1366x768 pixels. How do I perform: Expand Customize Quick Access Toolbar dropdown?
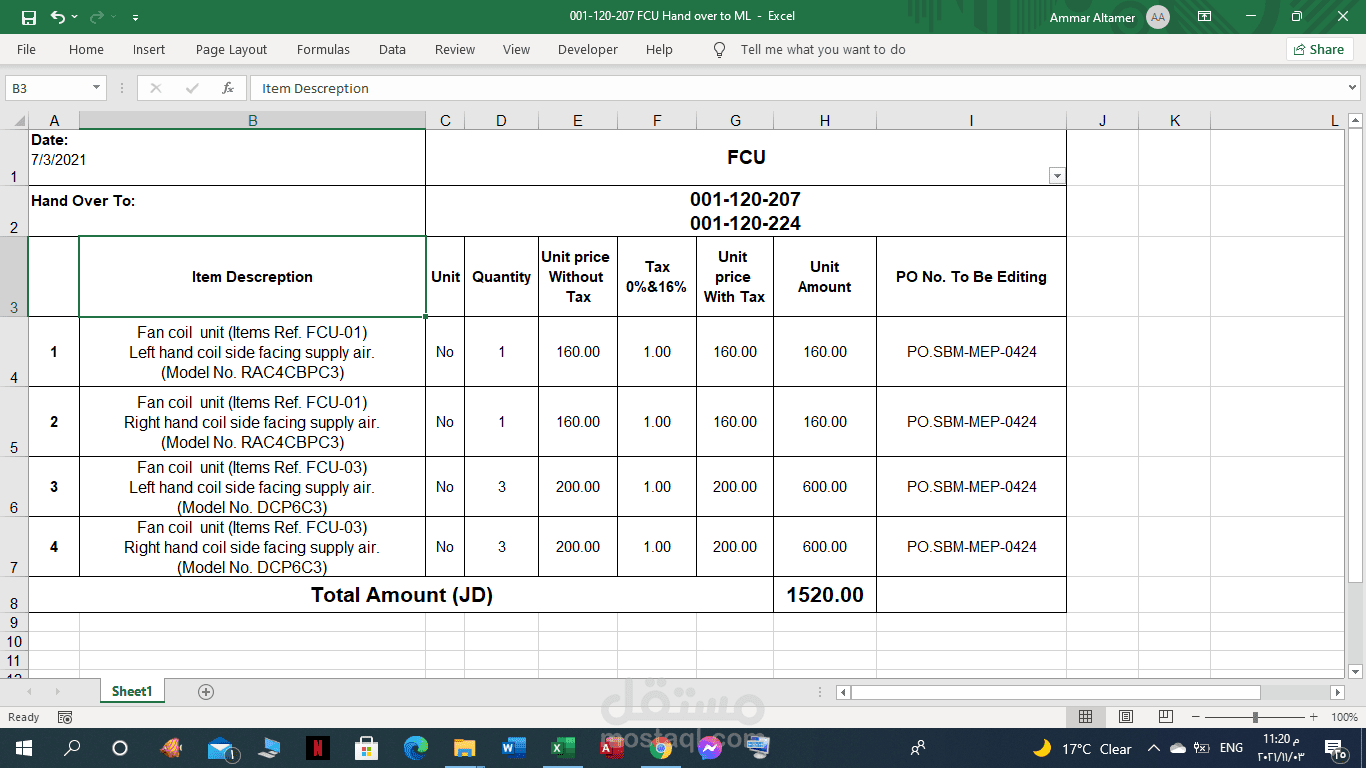click(x=135, y=18)
